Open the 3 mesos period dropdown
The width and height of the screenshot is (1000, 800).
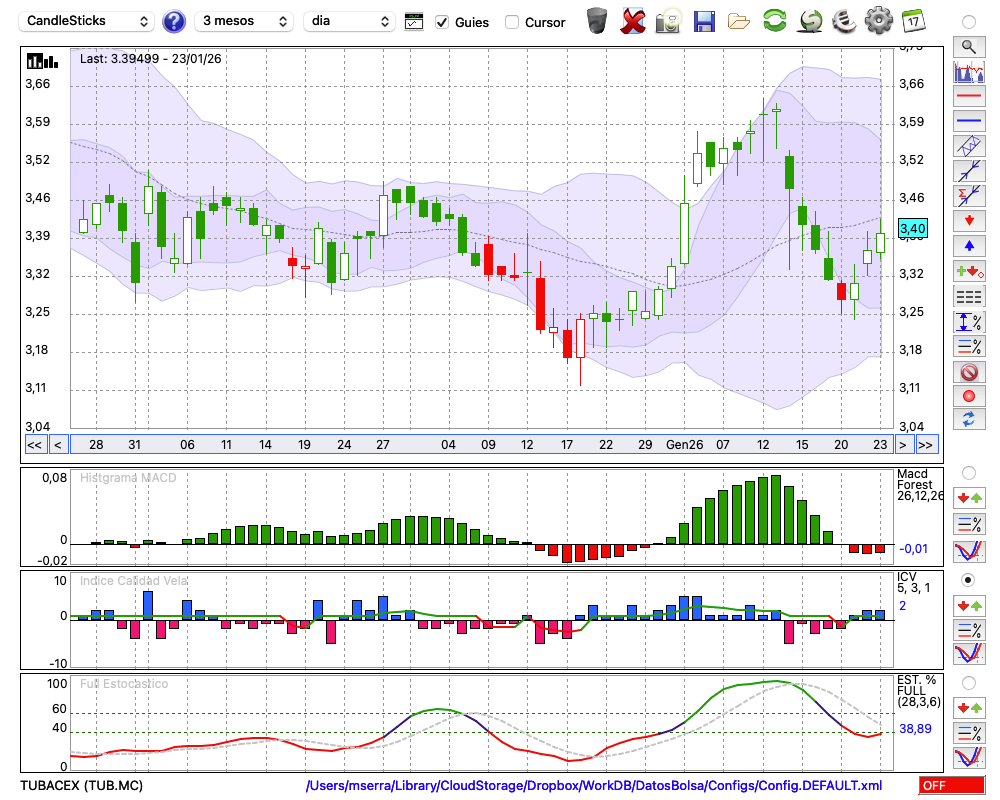(244, 21)
